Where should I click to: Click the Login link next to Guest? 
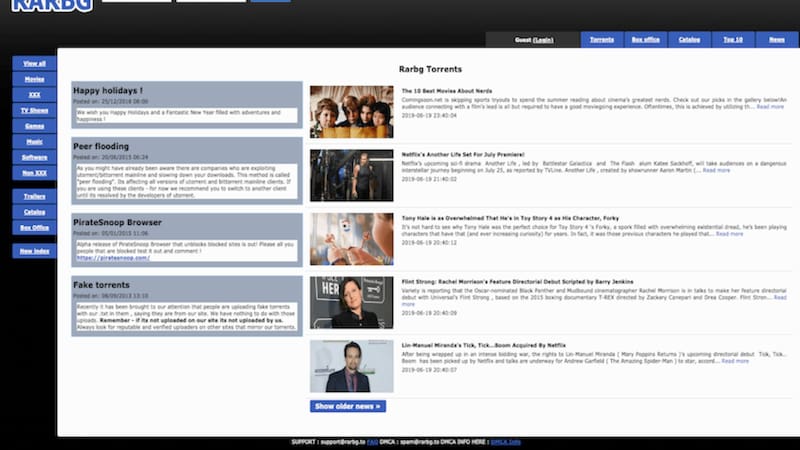[x=543, y=40]
